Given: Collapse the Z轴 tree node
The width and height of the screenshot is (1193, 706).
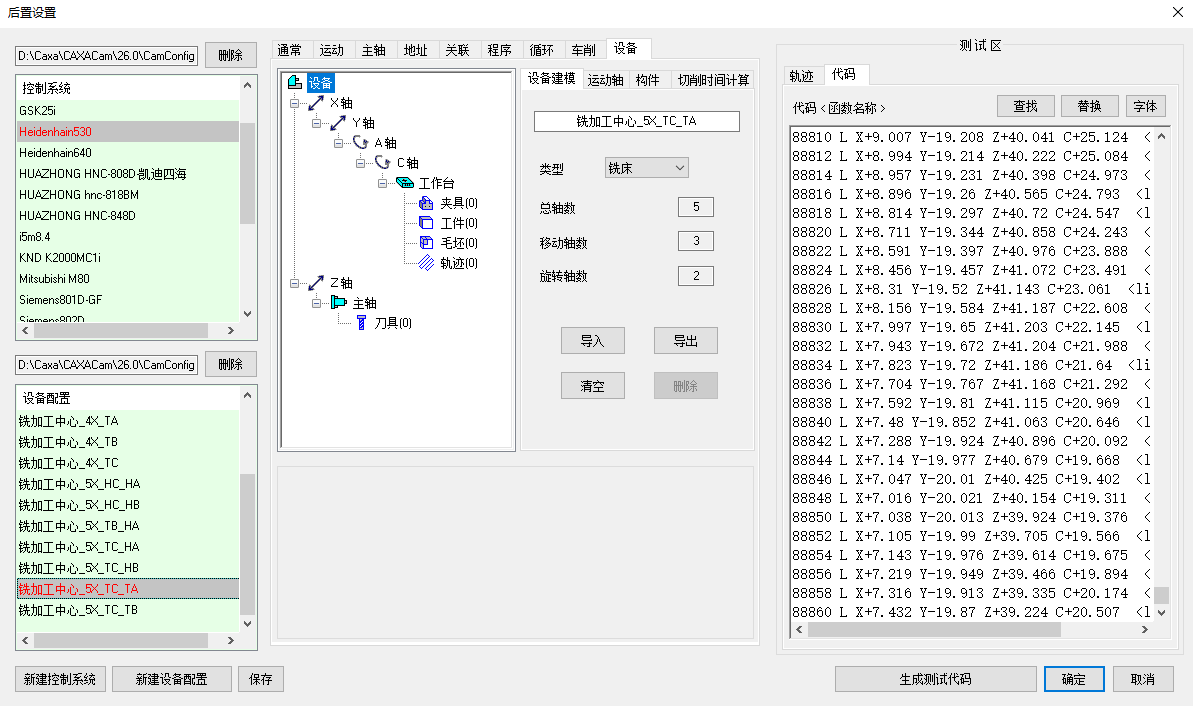Looking at the screenshot, I should 294,283.
